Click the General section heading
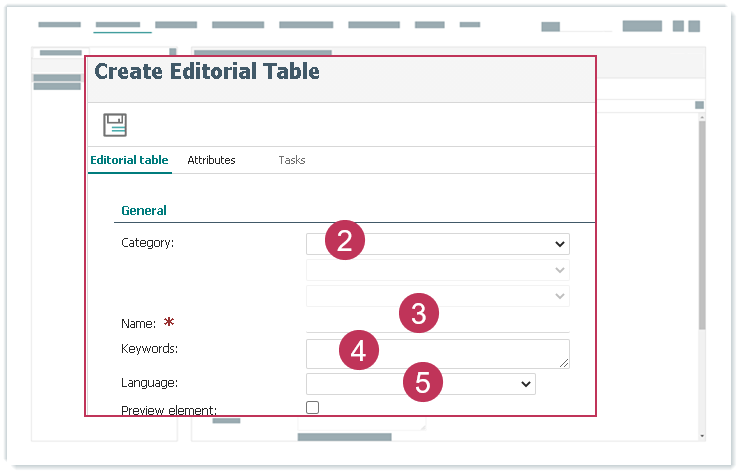Image resolution: width=741 pixels, height=475 pixels. (144, 211)
